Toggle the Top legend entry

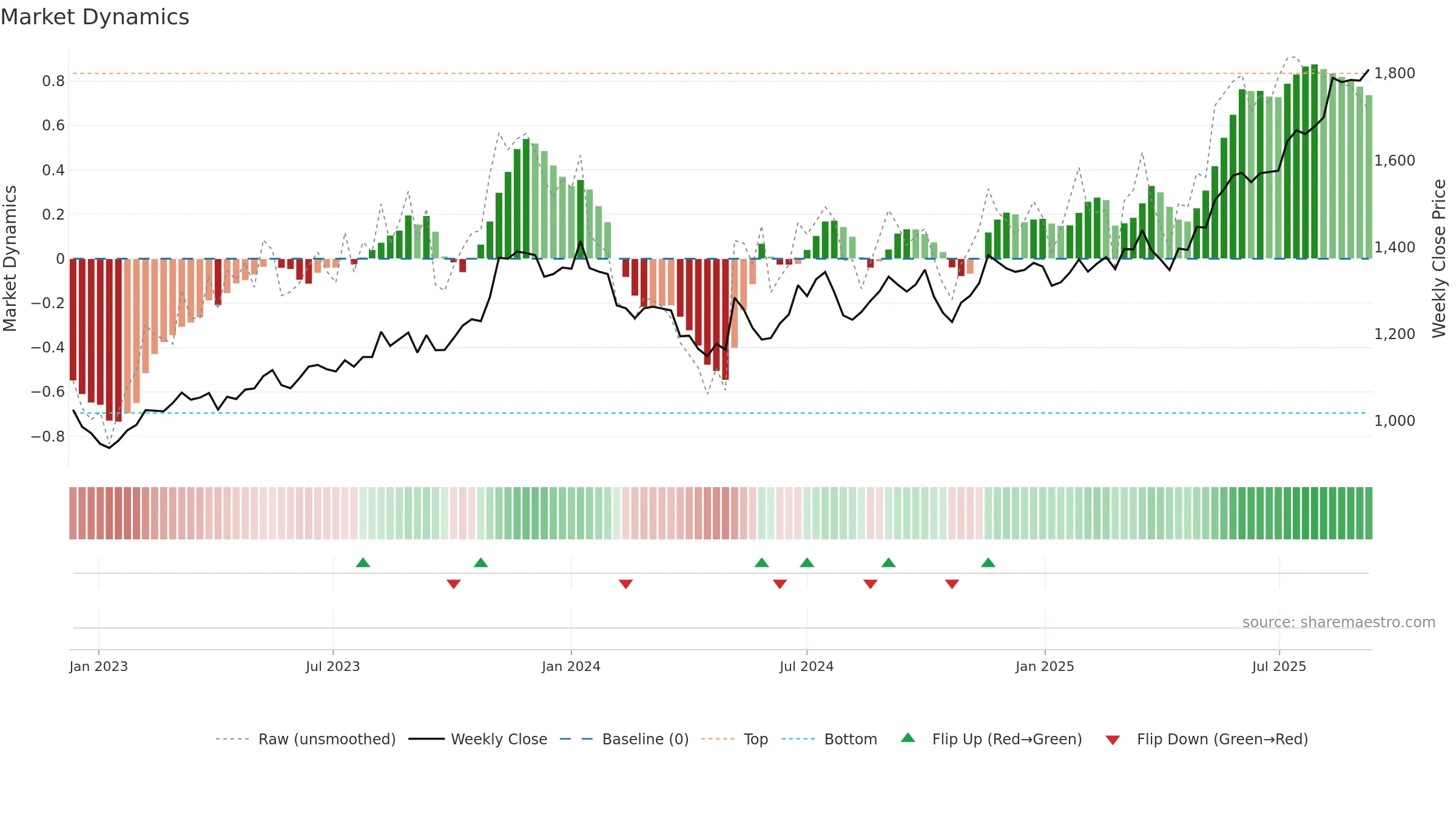734,739
